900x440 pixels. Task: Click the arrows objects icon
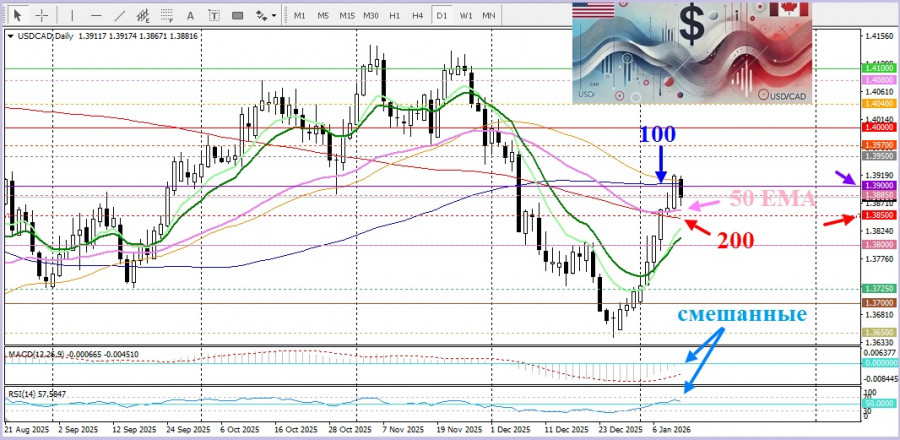click(x=261, y=15)
